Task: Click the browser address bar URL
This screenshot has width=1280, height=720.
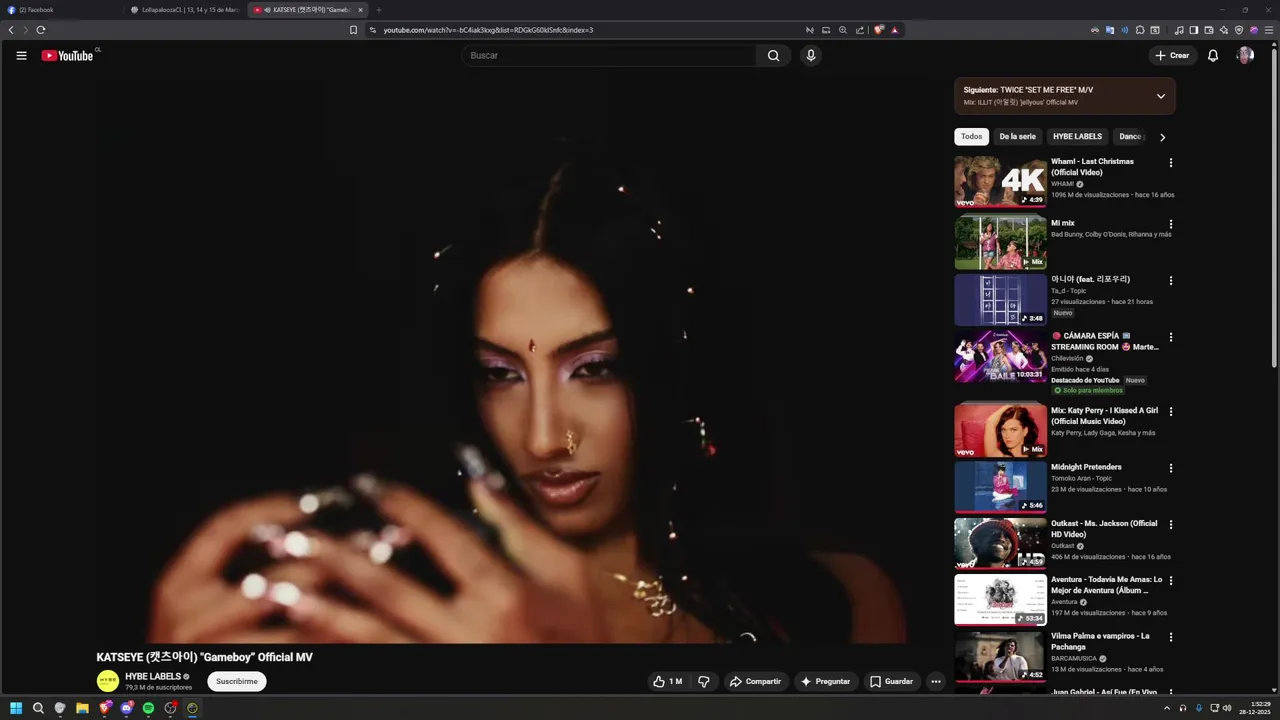Action: (x=488, y=30)
